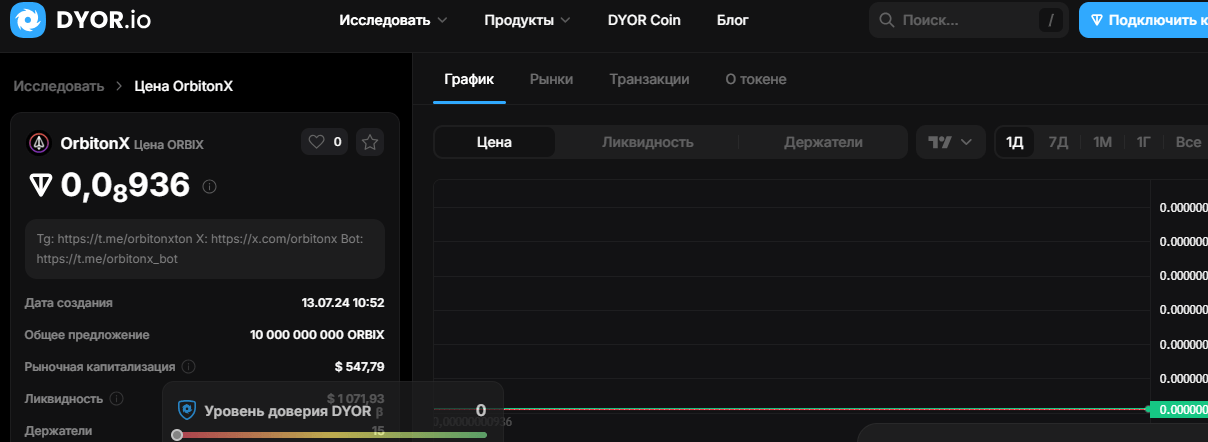Screen dimensions: 1208x442
Task: Select the Цена chart mode
Action: coord(495,142)
